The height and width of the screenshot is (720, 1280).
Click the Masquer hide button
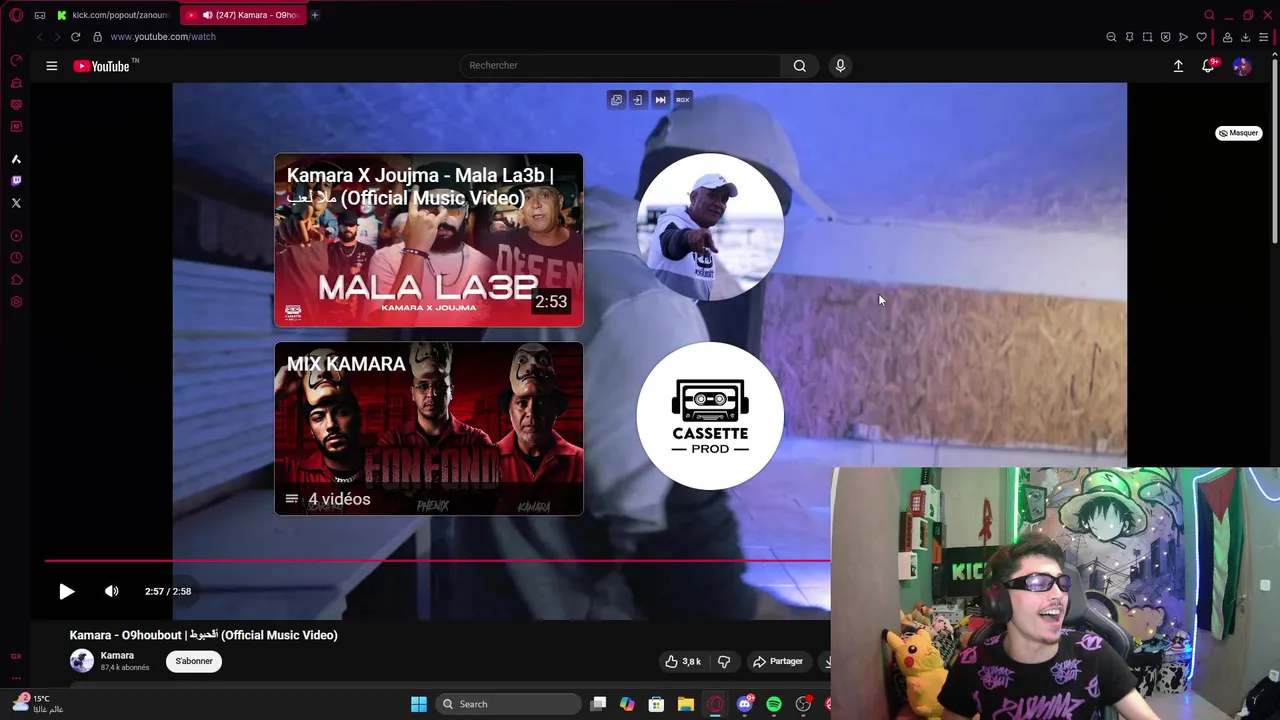point(1239,133)
